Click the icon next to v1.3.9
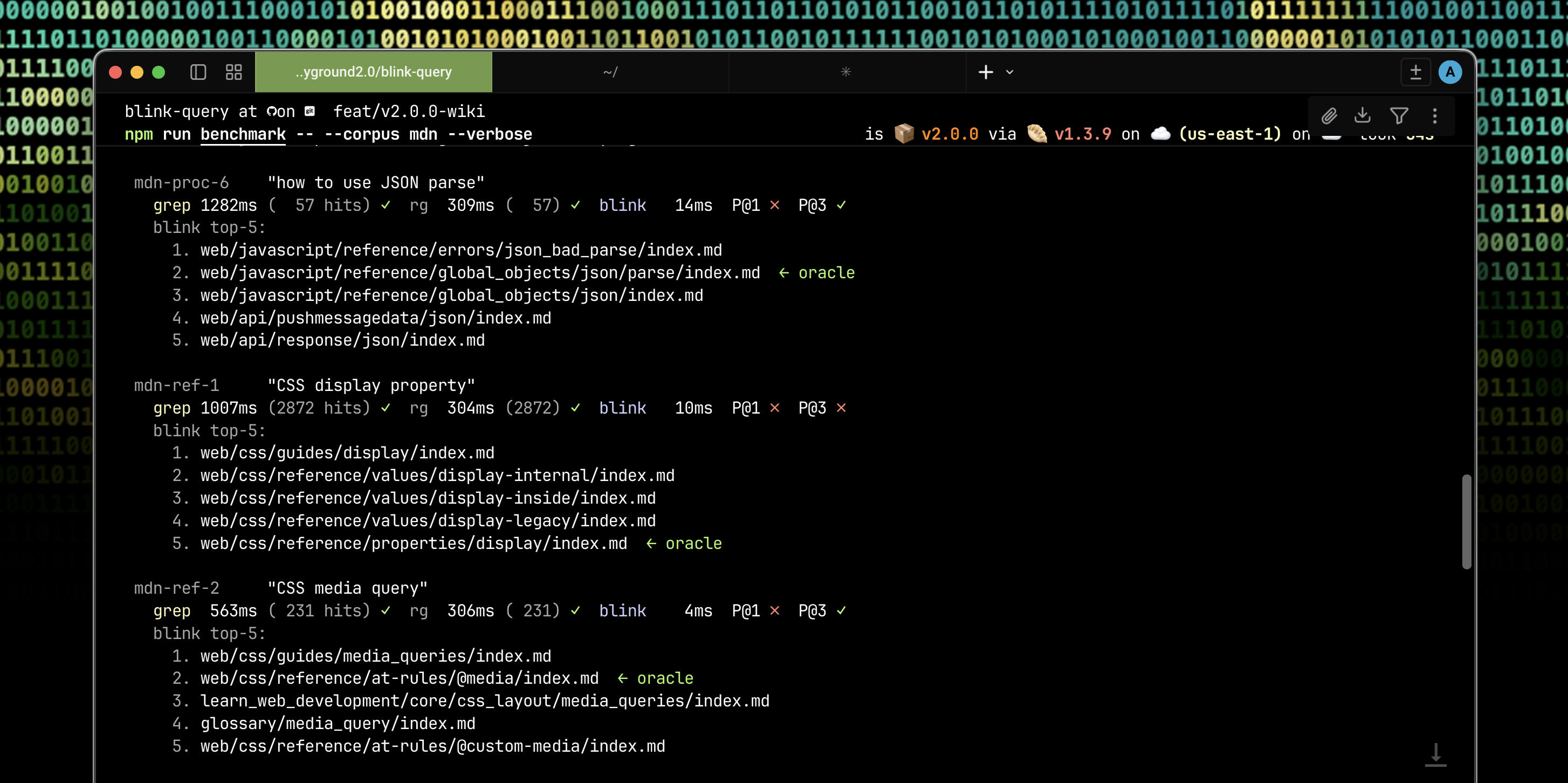 point(1037,133)
